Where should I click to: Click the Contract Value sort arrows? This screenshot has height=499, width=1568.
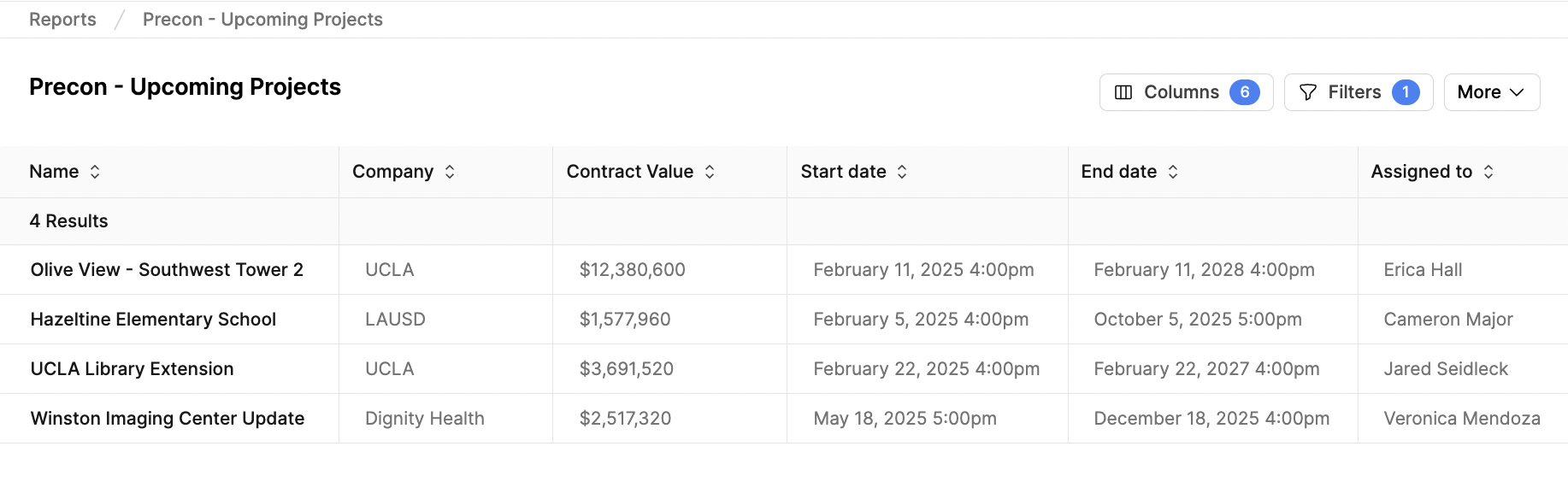710,172
